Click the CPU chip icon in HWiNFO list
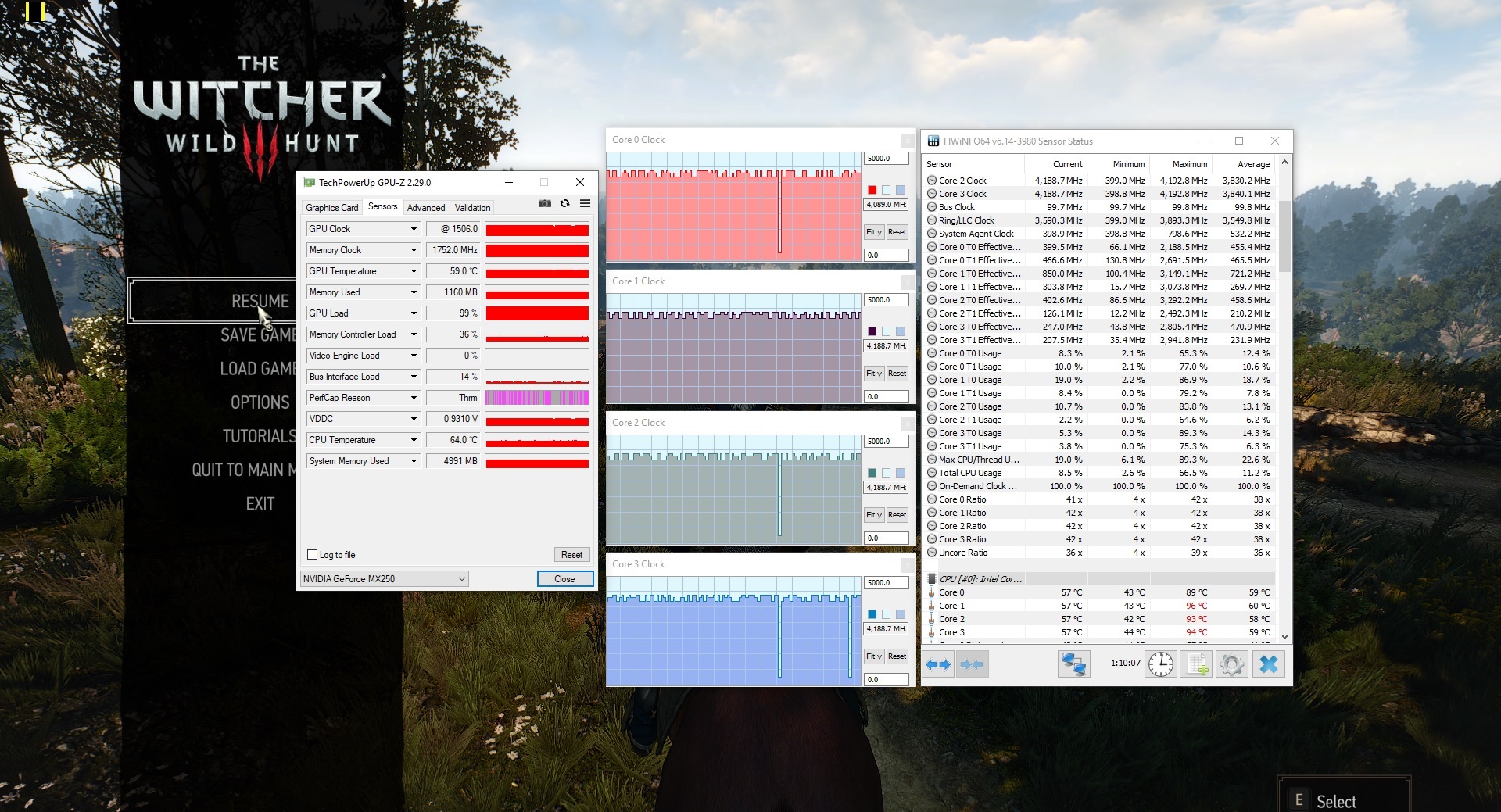Image resolution: width=1501 pixels, height=812 pixels. click(932, 579)
